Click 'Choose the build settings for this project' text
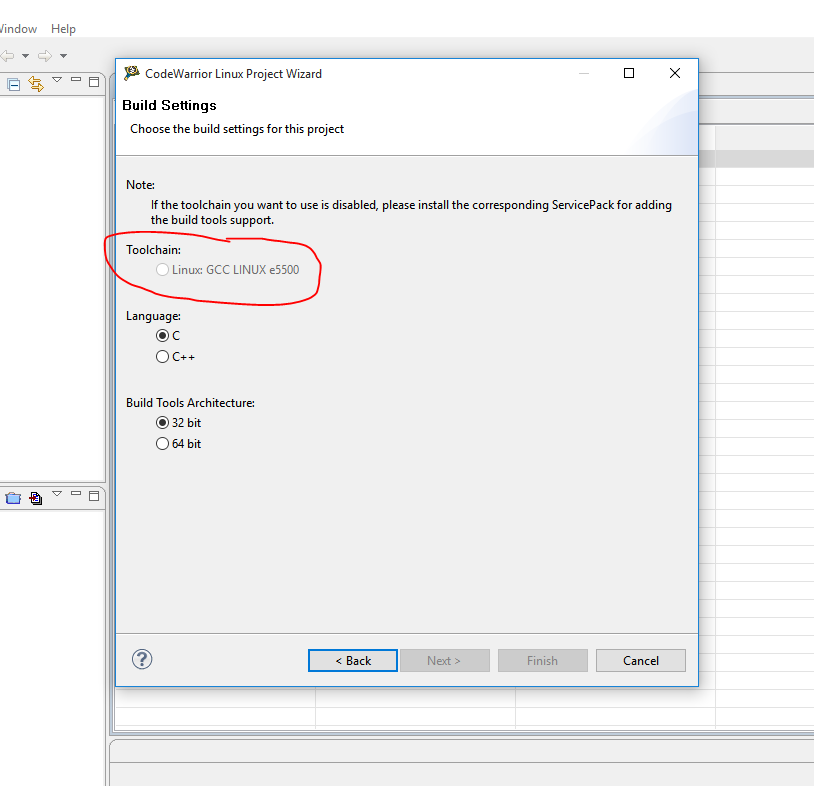The image size is (814, 786). coord(237,129)
